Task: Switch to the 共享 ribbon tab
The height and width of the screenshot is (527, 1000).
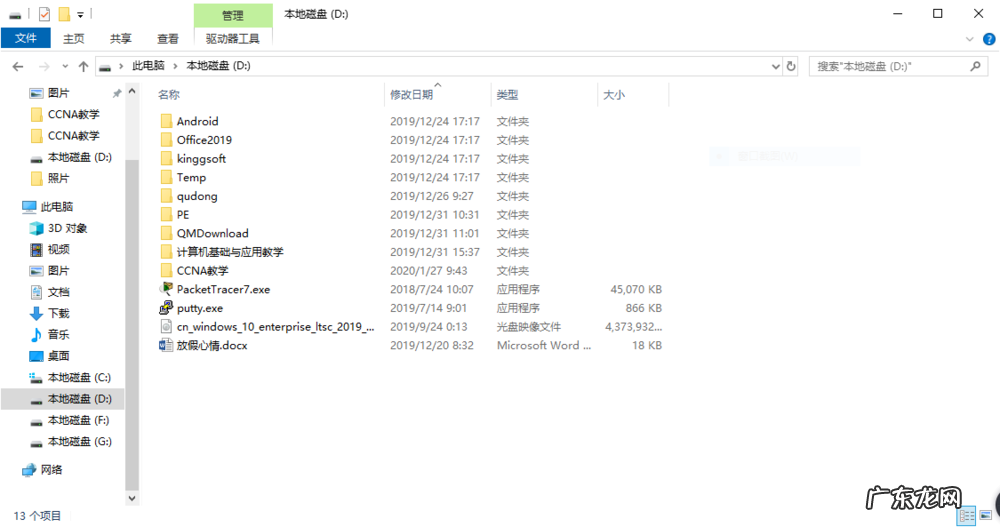Action: coord(121,38)
